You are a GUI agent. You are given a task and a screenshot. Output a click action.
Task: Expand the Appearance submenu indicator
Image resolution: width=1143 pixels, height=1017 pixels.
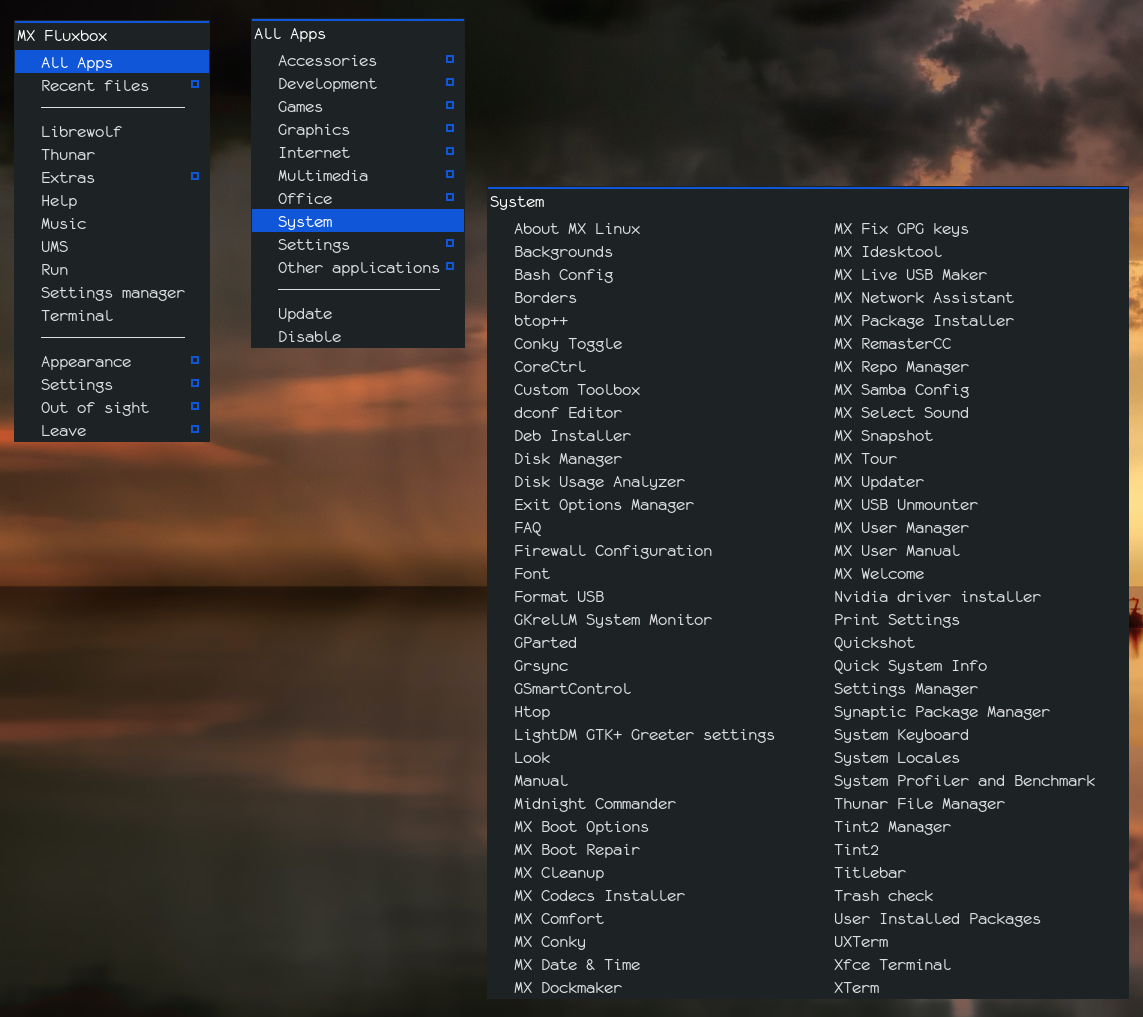tap(195, 360)
